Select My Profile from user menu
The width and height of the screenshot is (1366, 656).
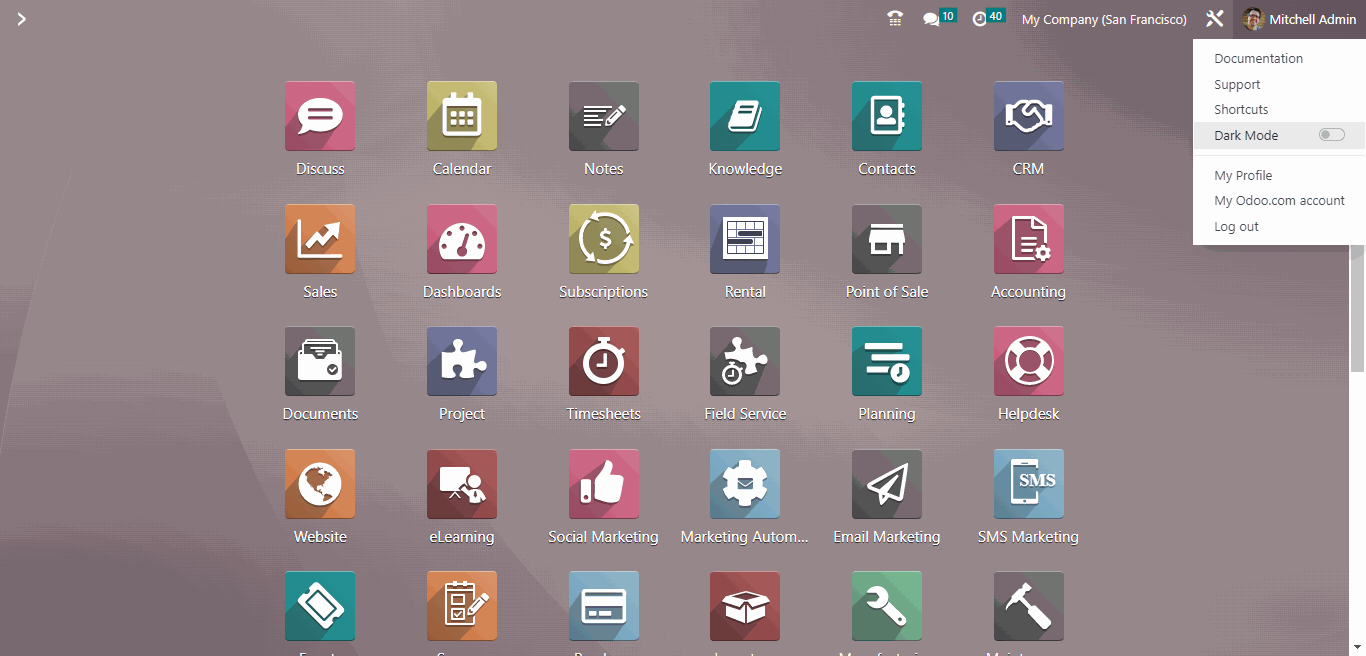[1243, 175]
